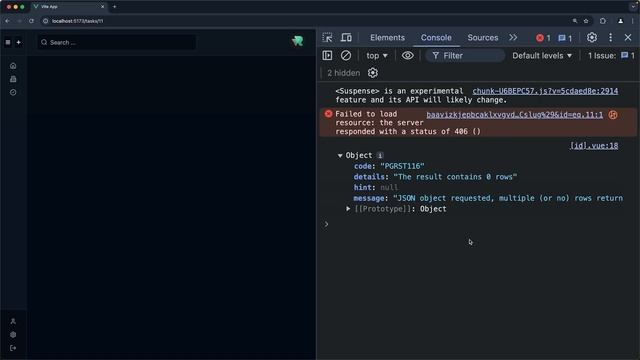Screen dimensions: 640x360
Task: Activate the inspect element picker tool
Action: [x=327, y=38]
